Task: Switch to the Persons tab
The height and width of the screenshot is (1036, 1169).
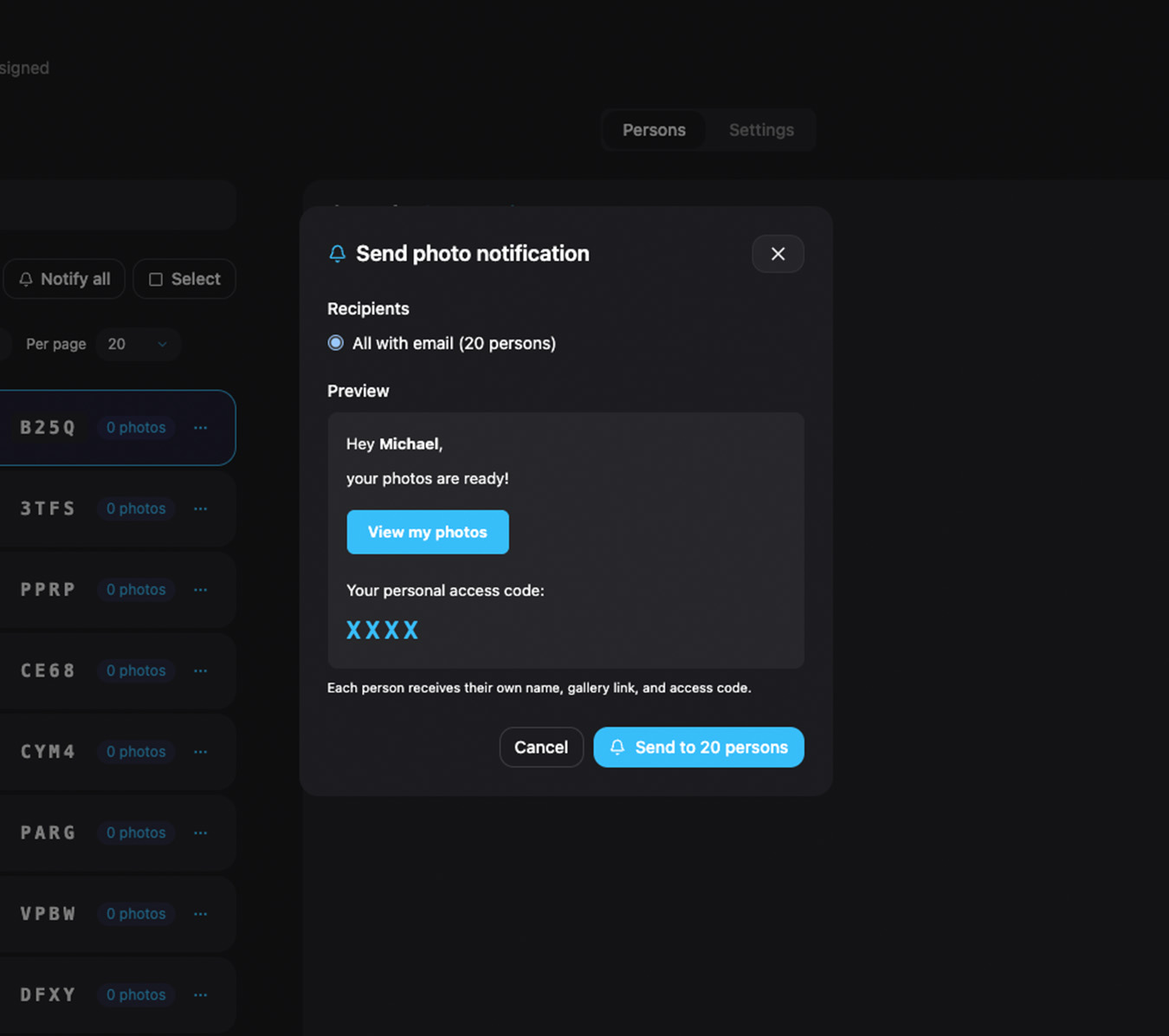Action: pyautogui.click(x=654, y=130)
